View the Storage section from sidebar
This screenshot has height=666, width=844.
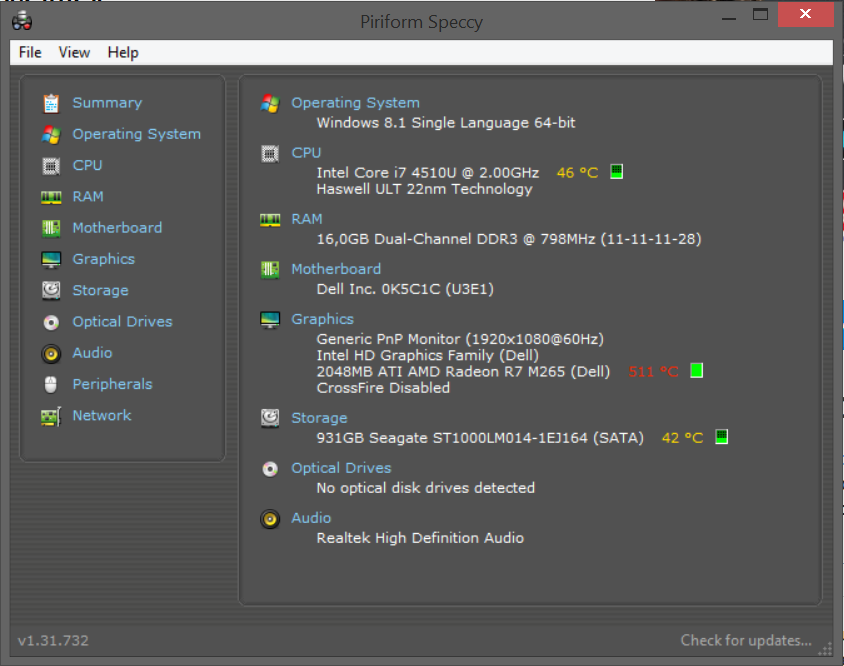point(101,290)
